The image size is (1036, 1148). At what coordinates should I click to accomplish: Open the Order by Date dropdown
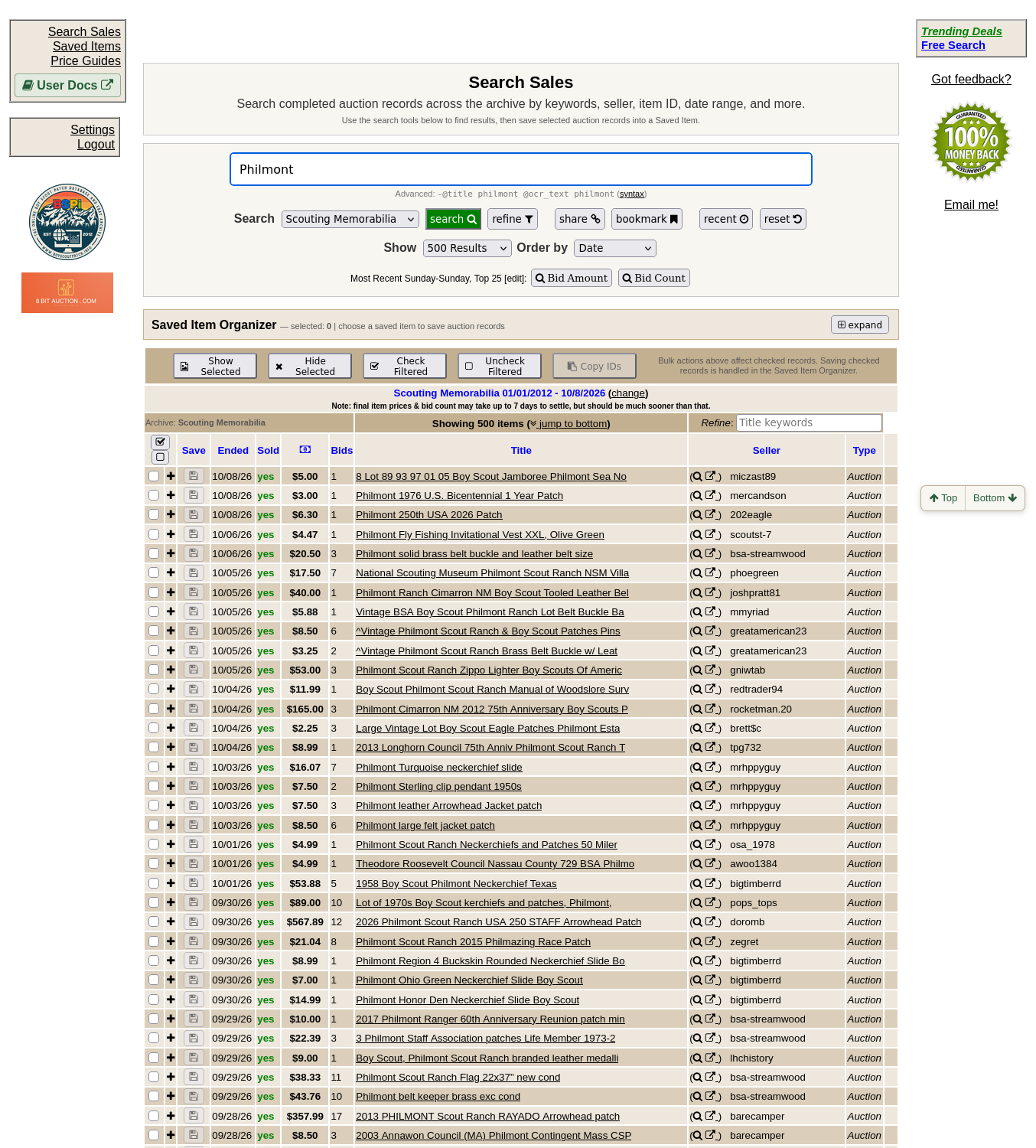click(x=615, y=248)
